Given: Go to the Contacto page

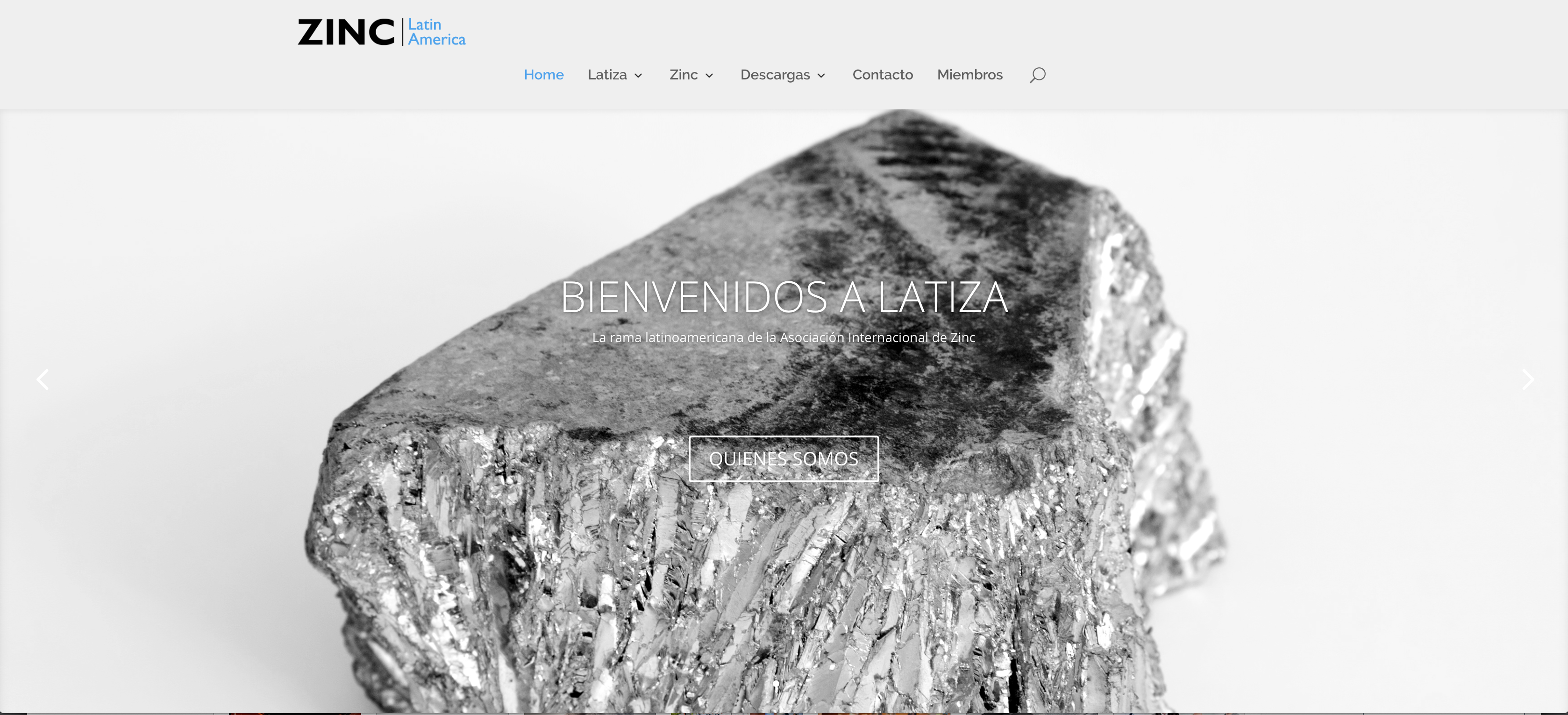Looking at the screenshot, I should 883,75.
